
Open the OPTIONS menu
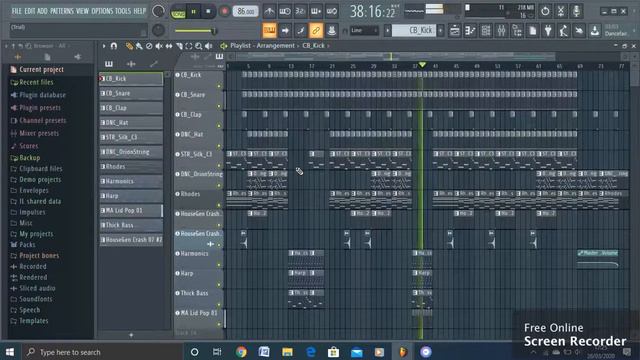pos(102,11)
